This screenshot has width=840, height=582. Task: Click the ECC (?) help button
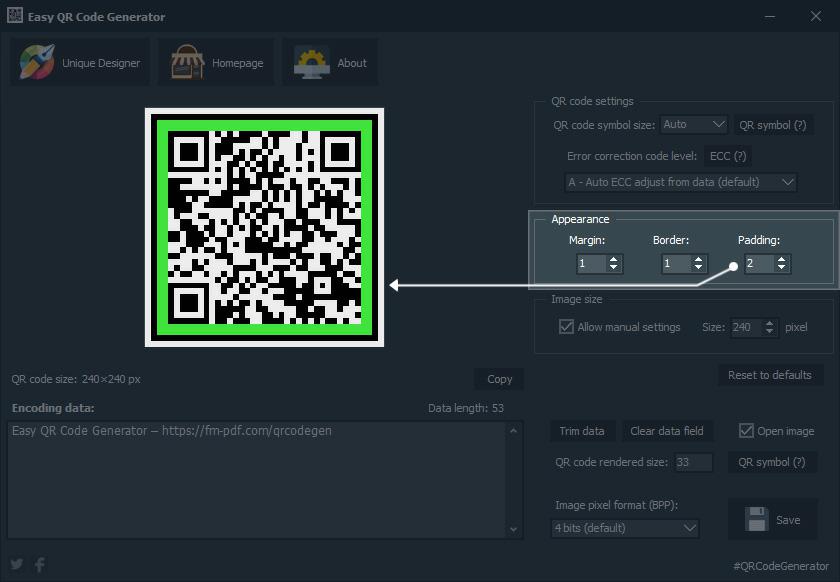pos(728,156)
